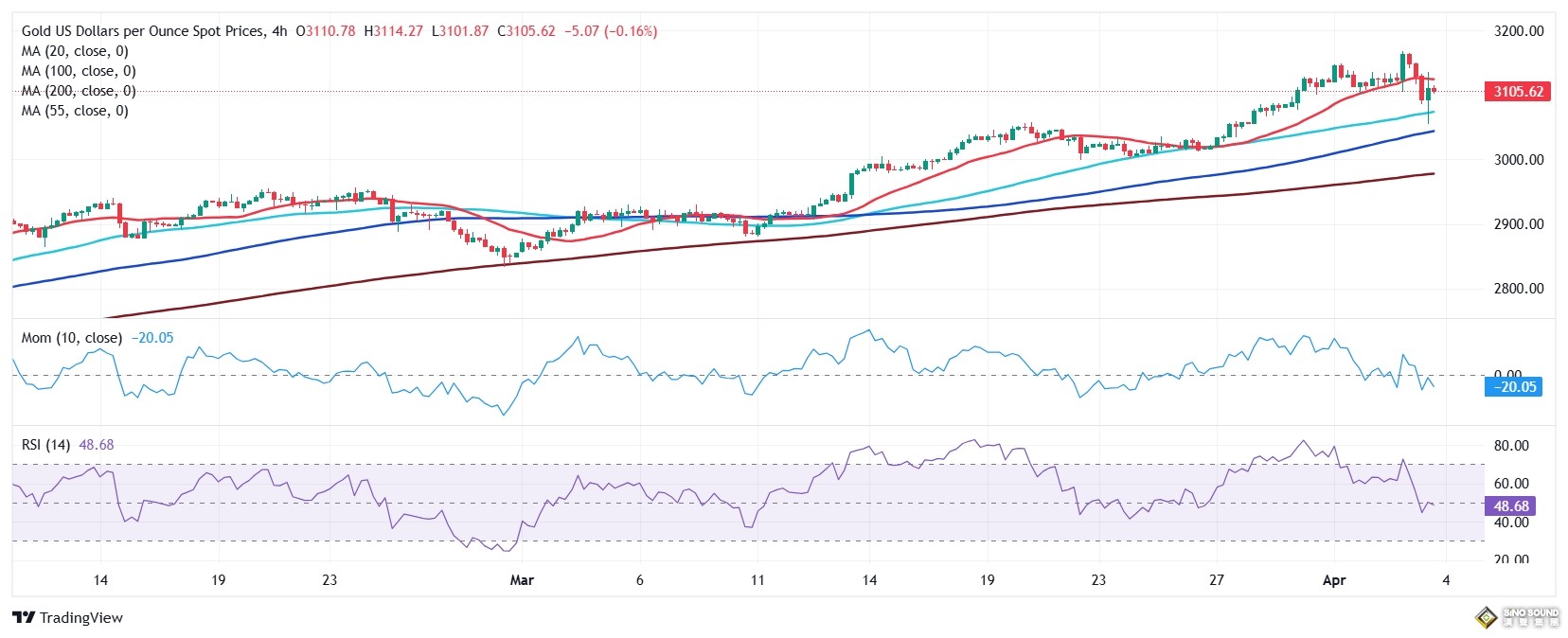Click the red 3105.62 current price tag
Viewport: 1568px width, 638px height.
1518,92
